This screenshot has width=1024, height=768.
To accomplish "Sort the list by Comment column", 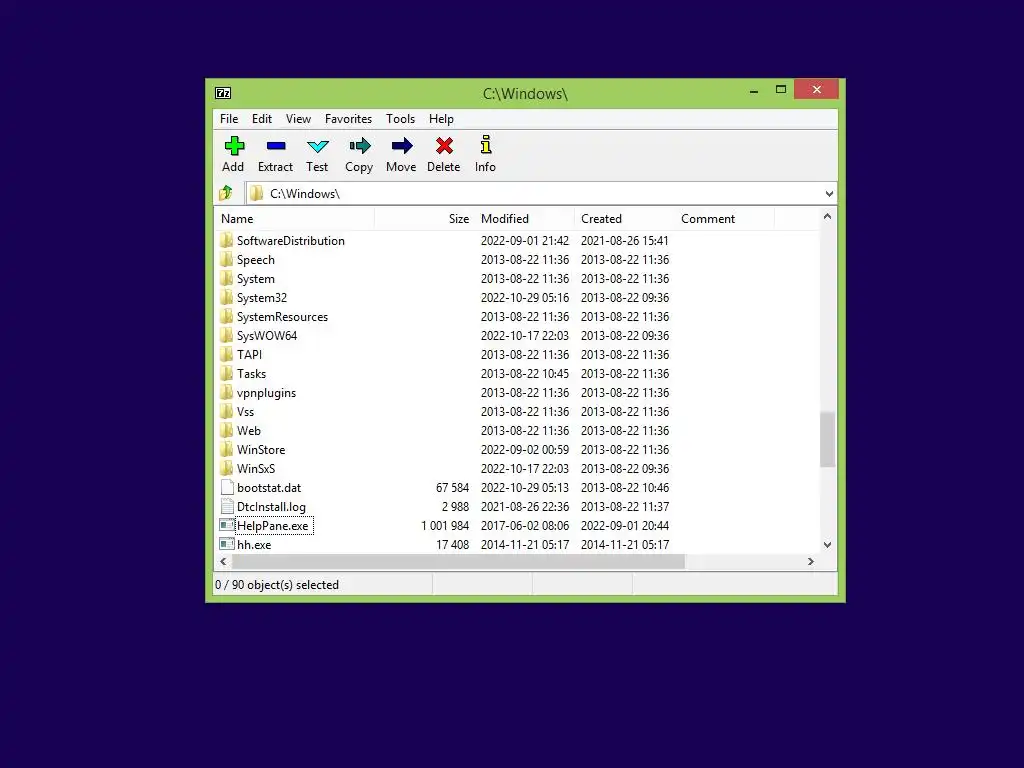I will [724, 219].
